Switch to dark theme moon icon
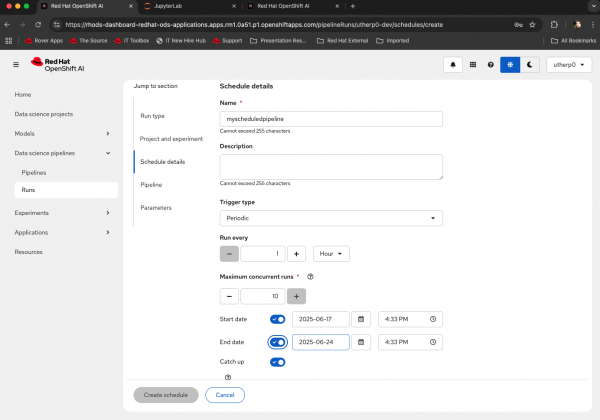Image resolution: width=600 pixels, height=420 pixels. [x=530, y=64]
